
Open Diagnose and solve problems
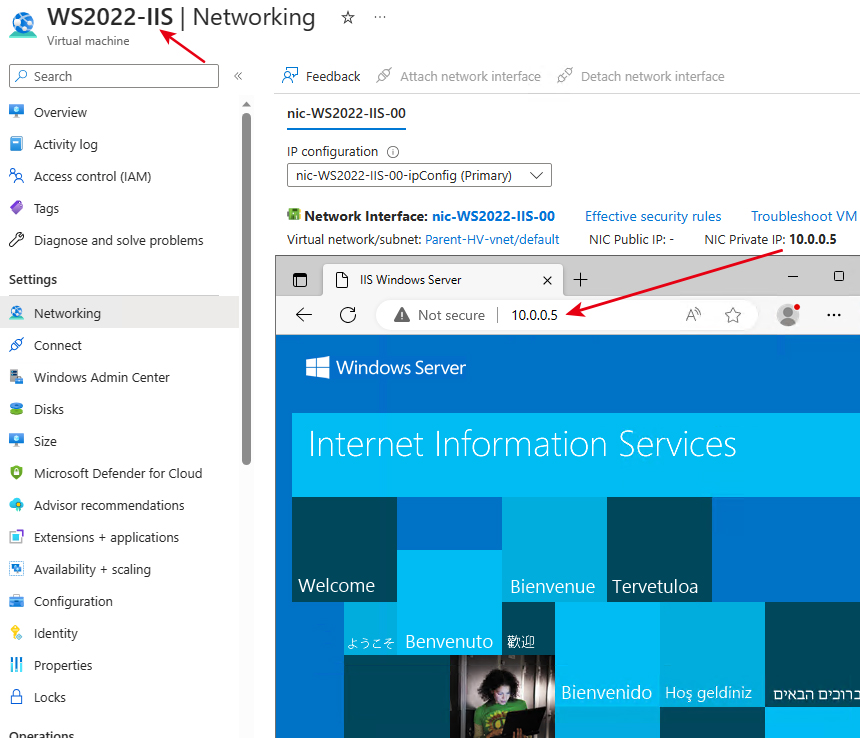pos(119,240)
